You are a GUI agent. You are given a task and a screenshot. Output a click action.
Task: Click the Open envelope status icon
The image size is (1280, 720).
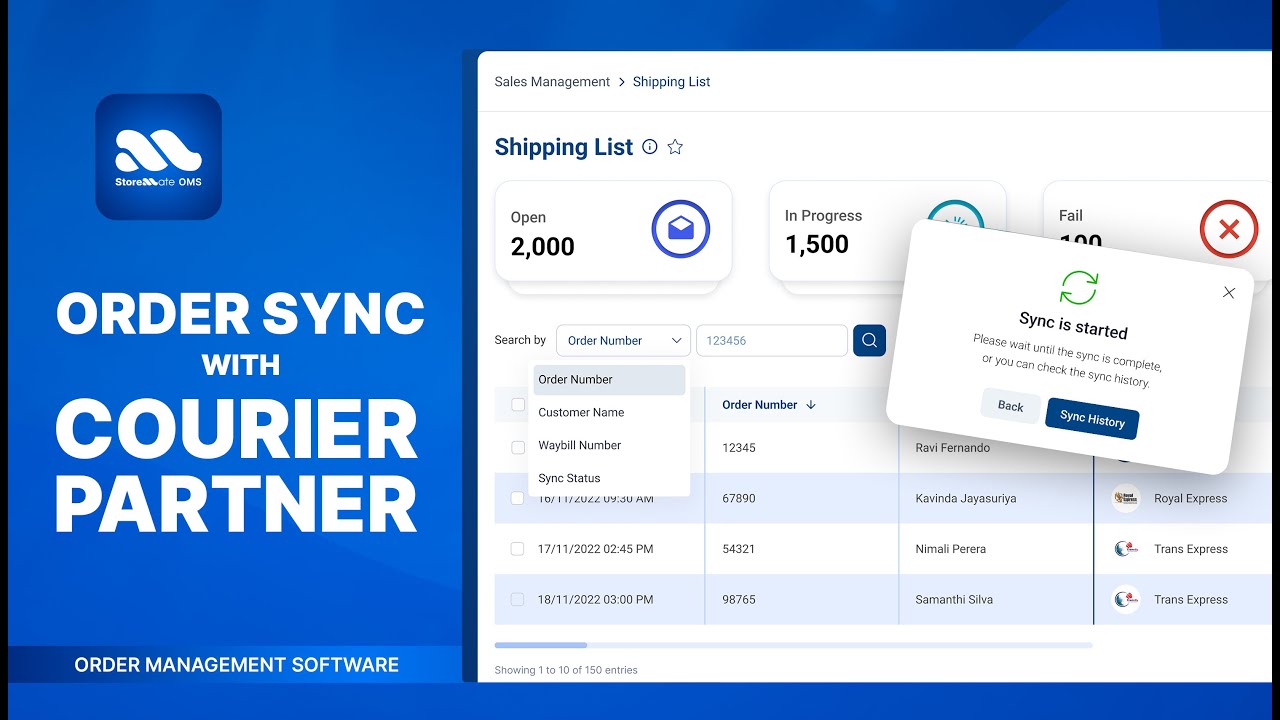point(681,229)
